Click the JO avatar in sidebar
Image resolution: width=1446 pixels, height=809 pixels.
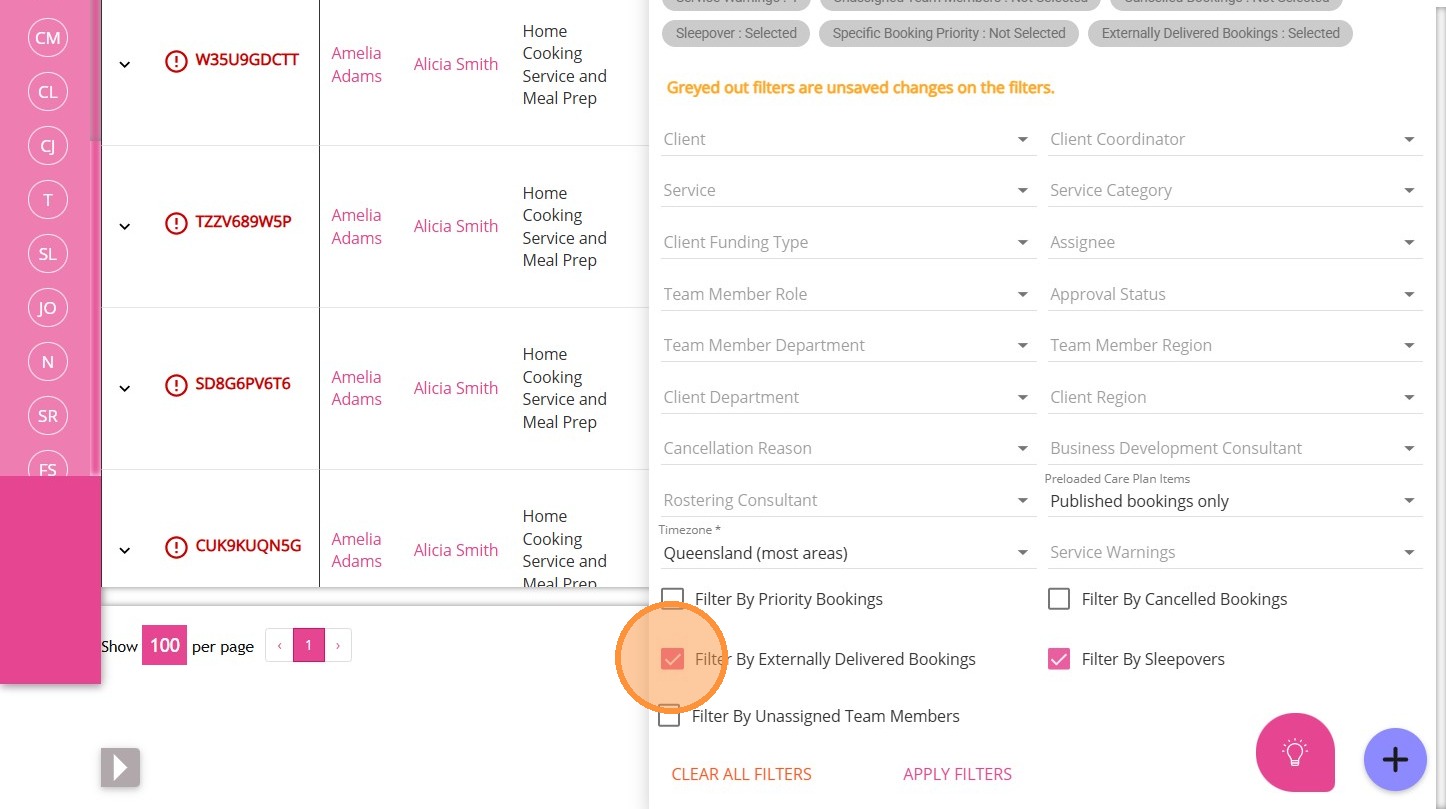47,308
